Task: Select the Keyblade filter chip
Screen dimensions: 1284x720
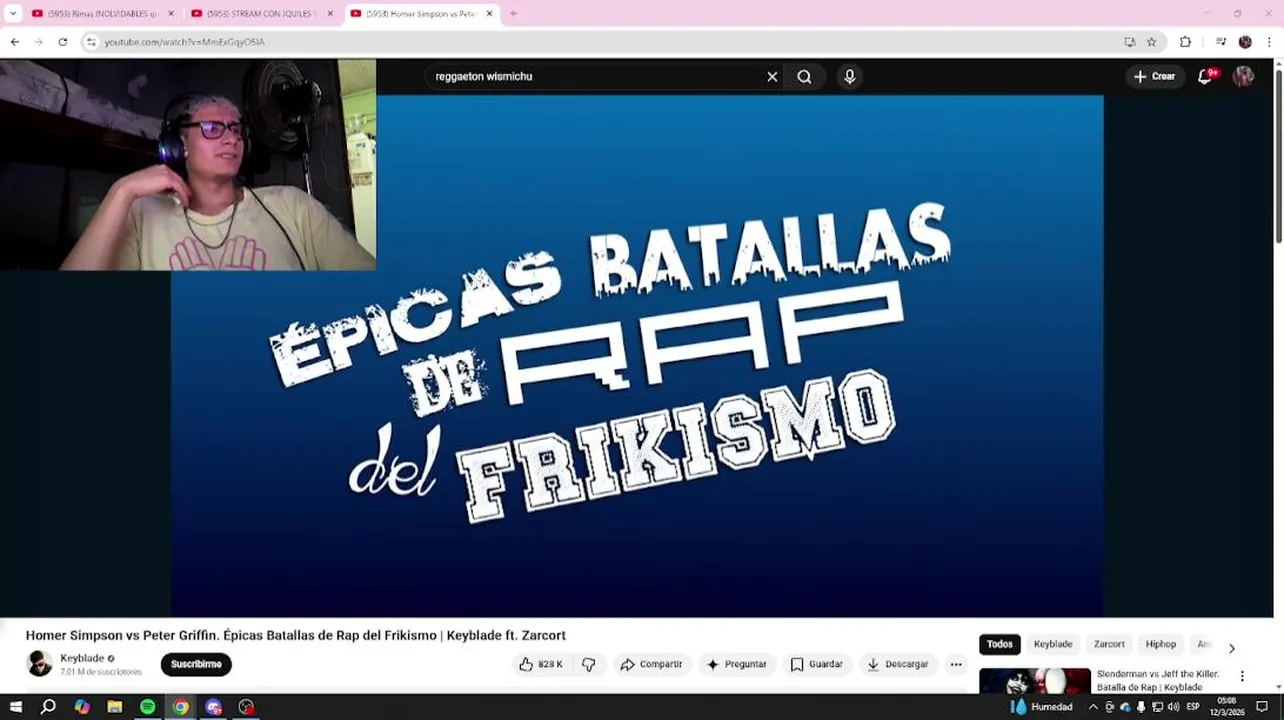Action: [1052, 645]
